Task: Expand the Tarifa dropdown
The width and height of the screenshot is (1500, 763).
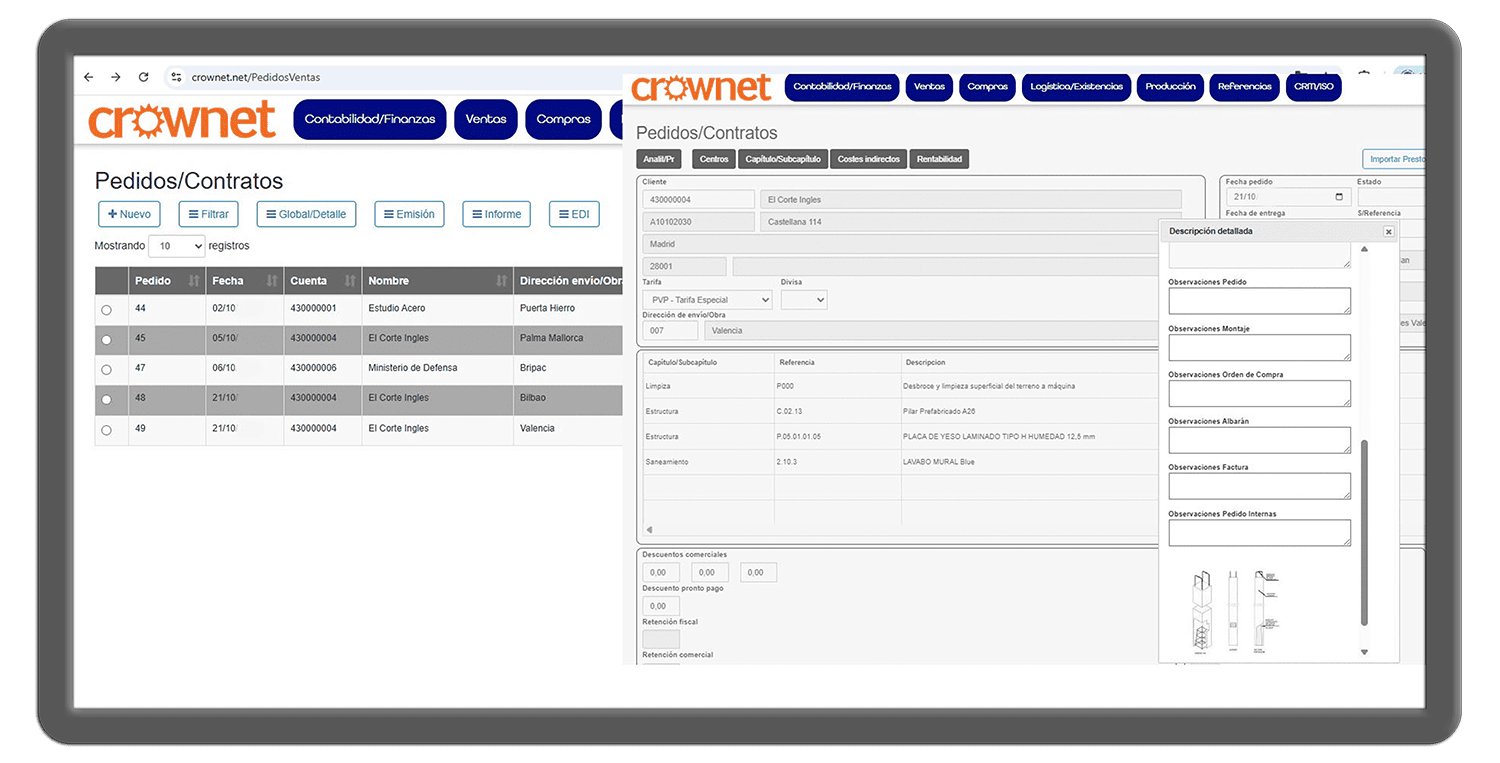Action: tap(707, 300)
